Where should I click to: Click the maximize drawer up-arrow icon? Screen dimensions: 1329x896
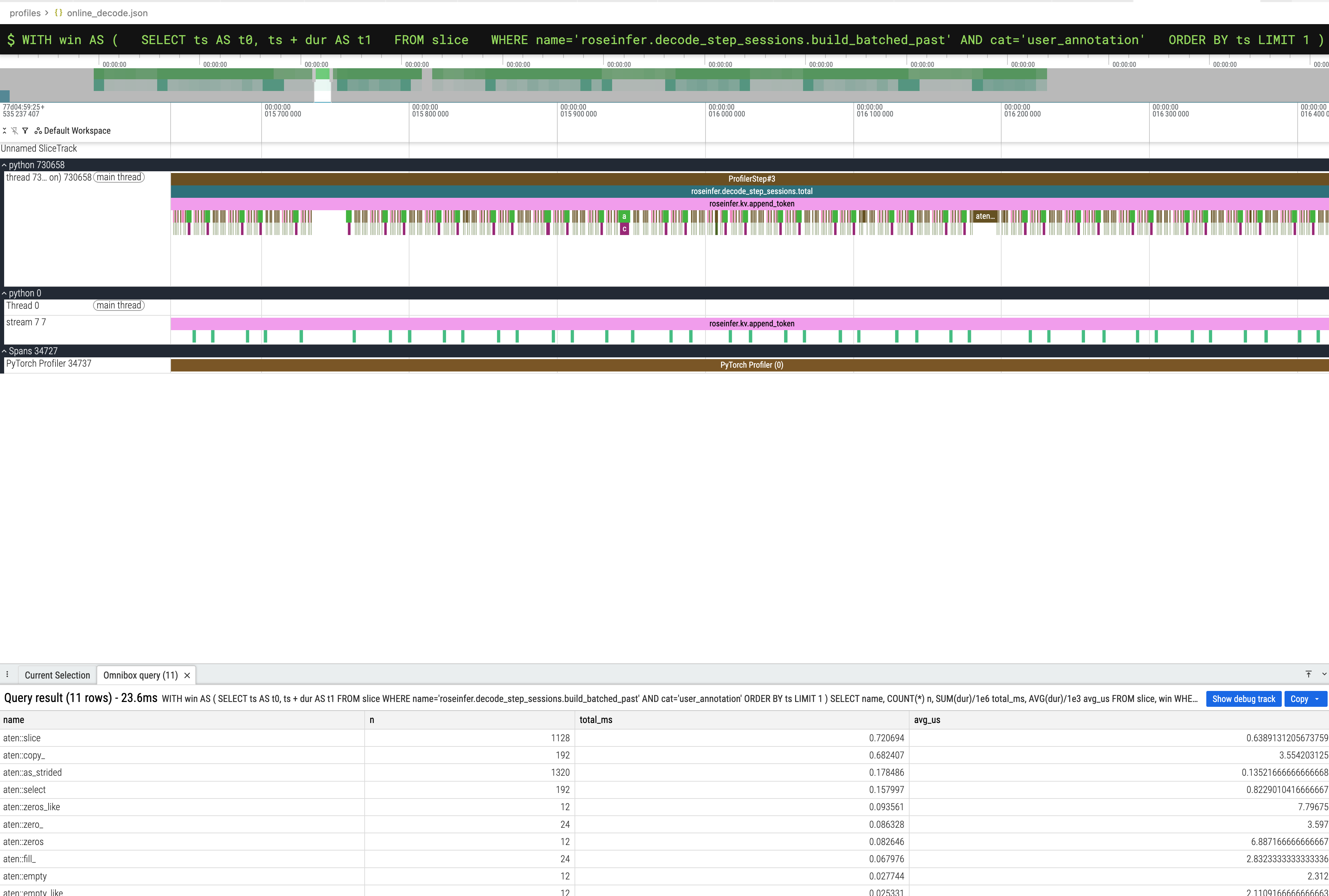coord(1308,674)
